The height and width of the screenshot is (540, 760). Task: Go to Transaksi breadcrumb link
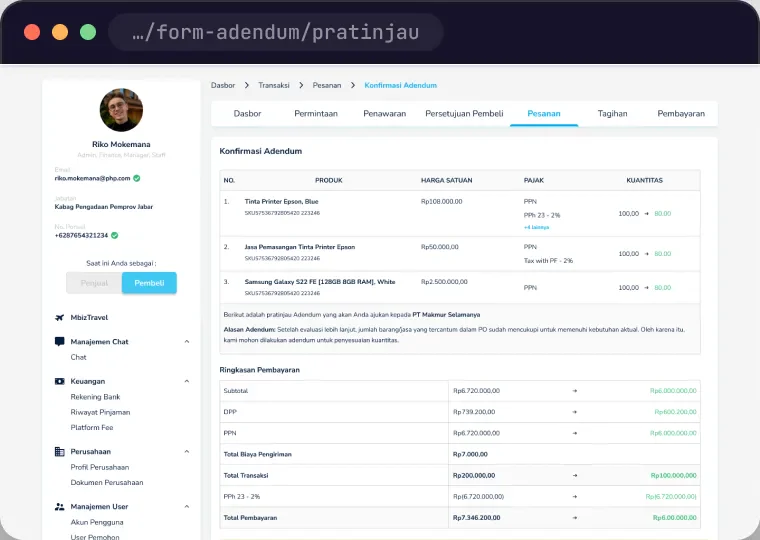click(274, 85)
